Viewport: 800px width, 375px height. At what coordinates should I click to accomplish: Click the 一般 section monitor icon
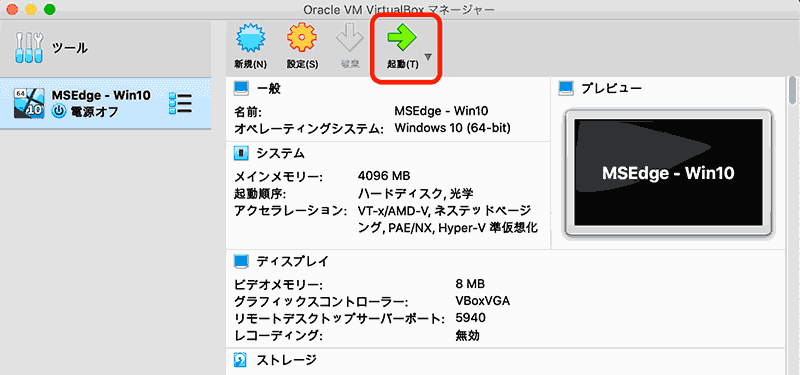click(x=241, y=89)
